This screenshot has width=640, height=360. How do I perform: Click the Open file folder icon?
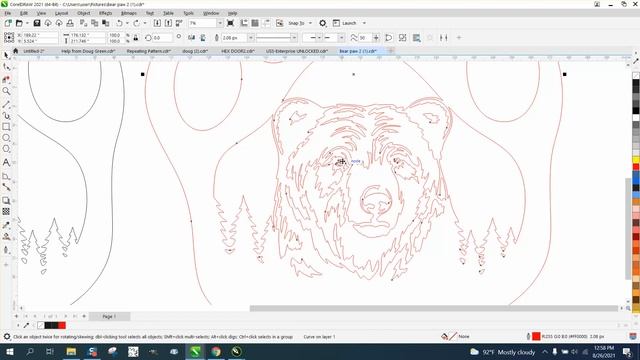click(19, 23)
